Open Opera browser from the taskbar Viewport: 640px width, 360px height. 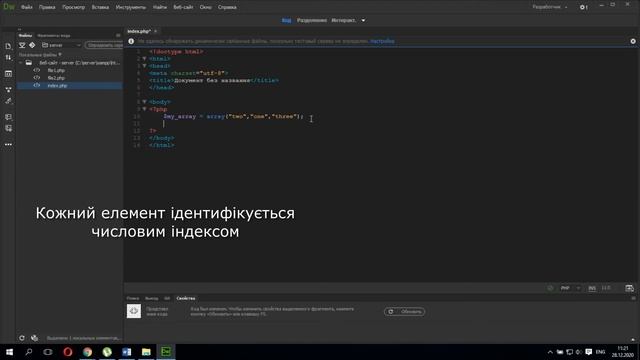click(68, 352)
